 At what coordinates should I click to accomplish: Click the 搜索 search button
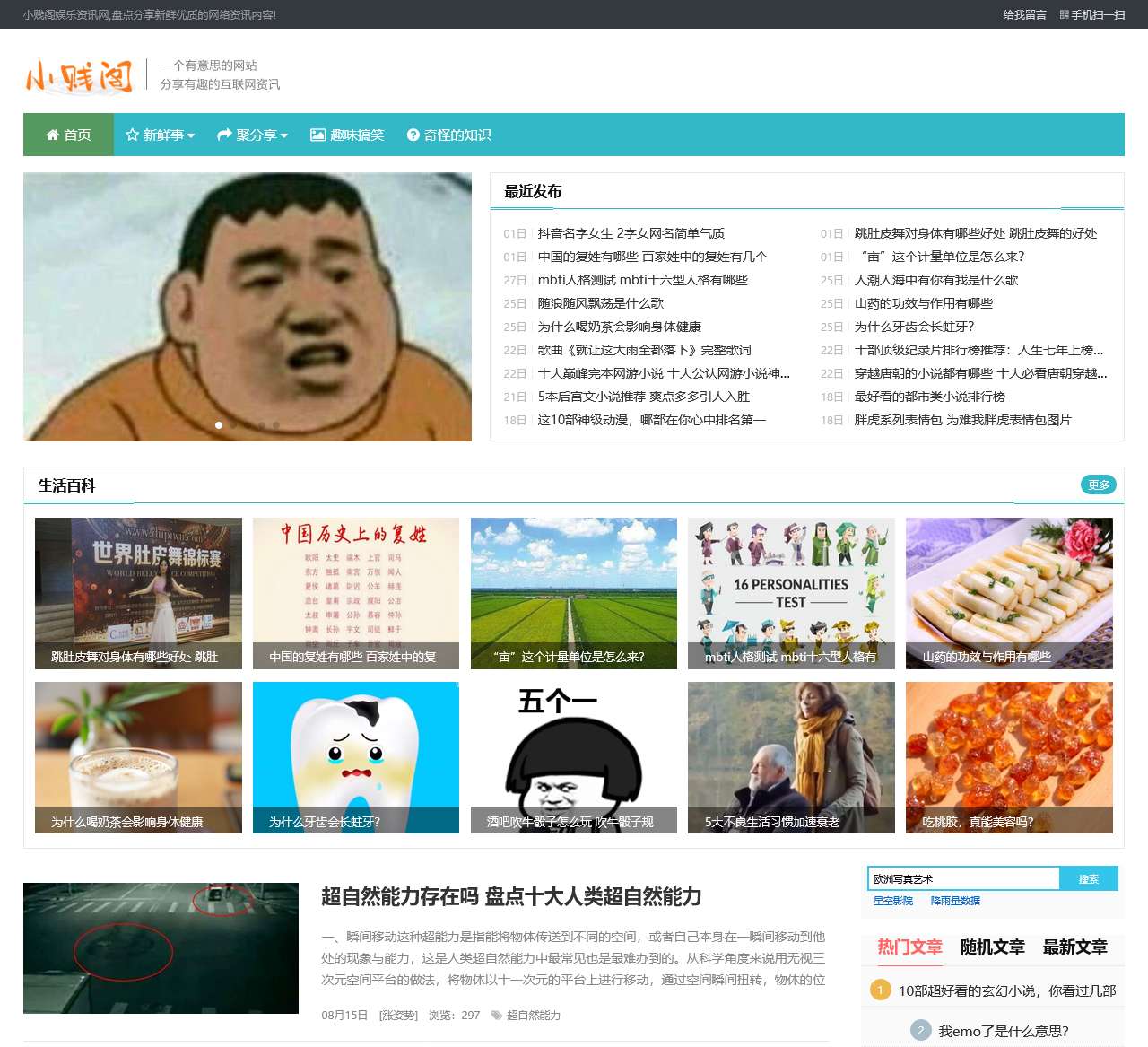(x=1090, y=878)
